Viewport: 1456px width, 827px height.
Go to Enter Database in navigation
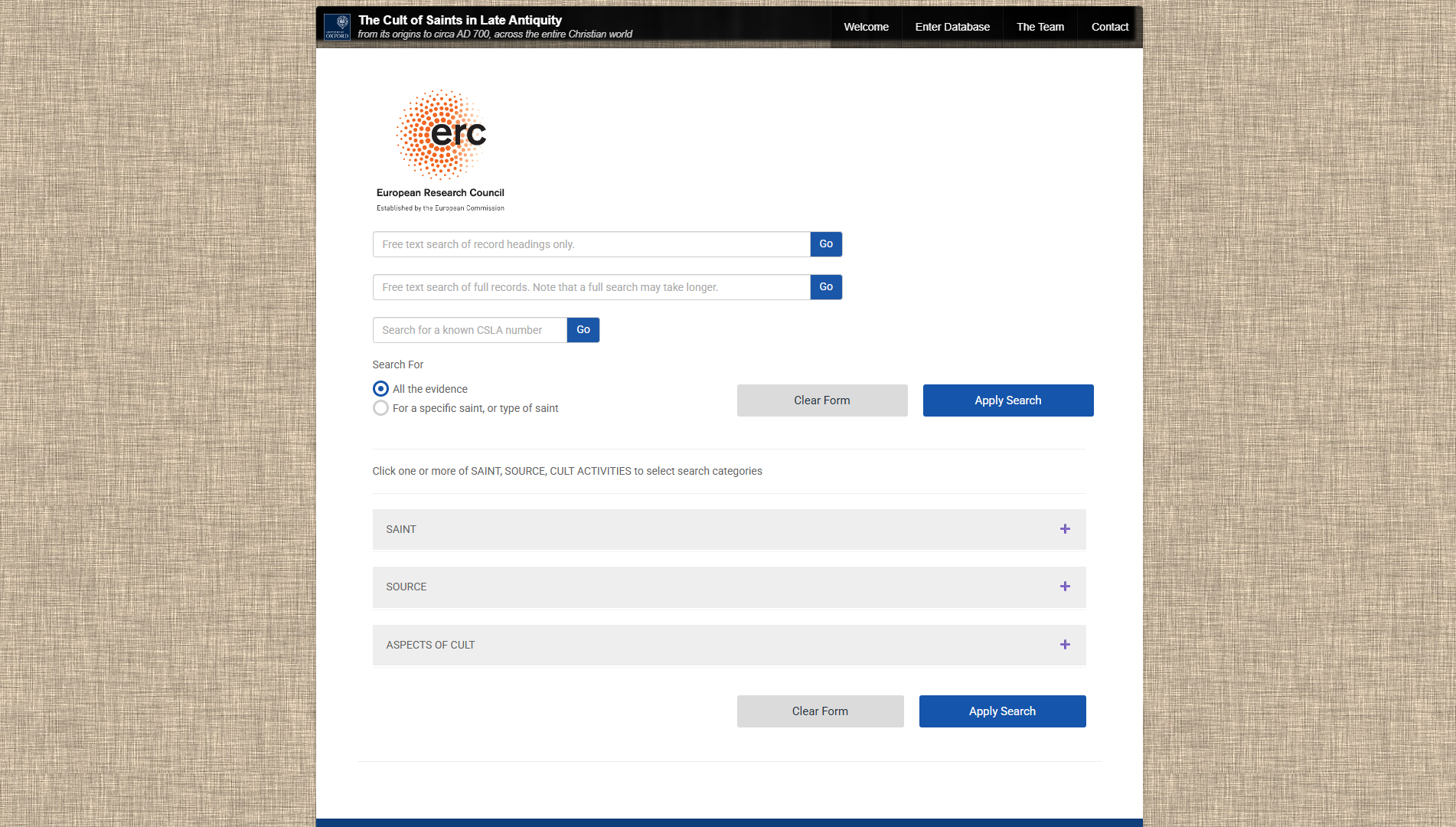pos(952,27)
